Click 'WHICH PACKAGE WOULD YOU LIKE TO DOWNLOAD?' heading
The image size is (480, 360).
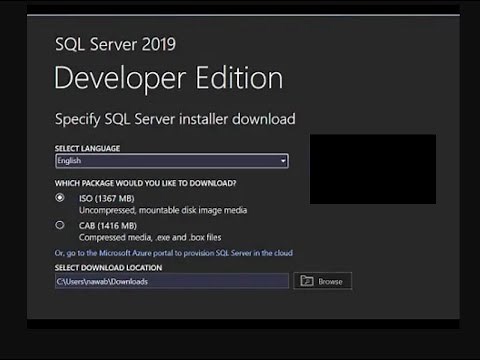click(145, 183)
